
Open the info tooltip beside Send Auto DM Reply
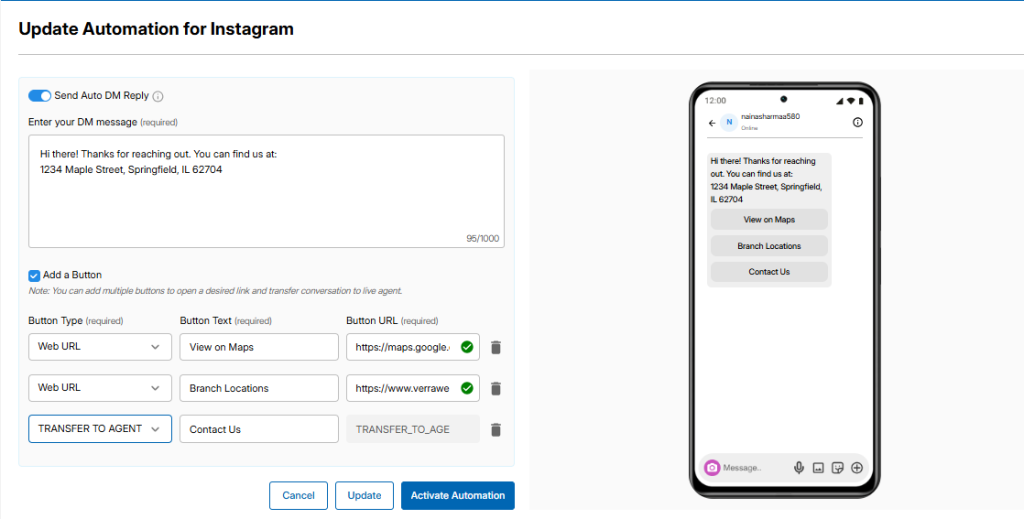pyautogui.click(x=157, y=97)
